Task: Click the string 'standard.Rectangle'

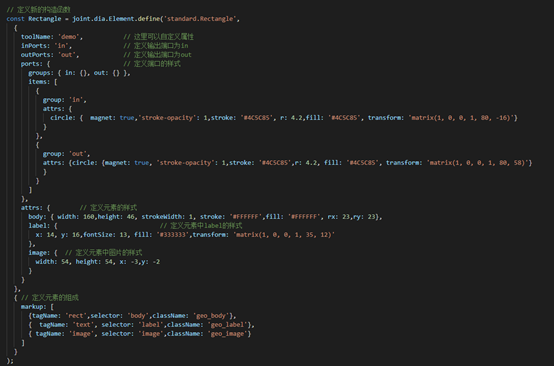Action: coord(200,19)
